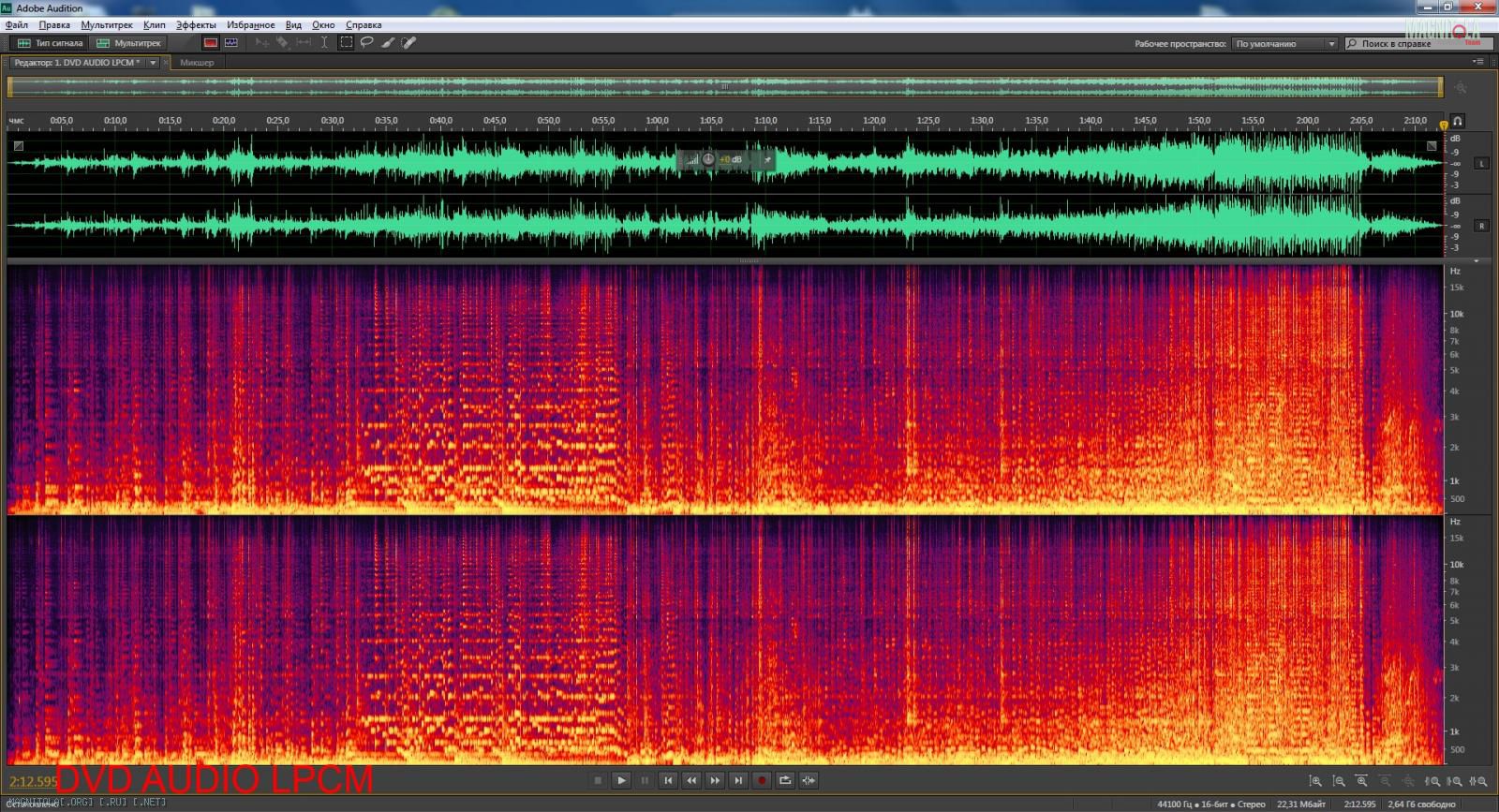Screen dimensions: 1499x812
Task: Open the editor file dropdown arrow
Action: pos(153,63)
